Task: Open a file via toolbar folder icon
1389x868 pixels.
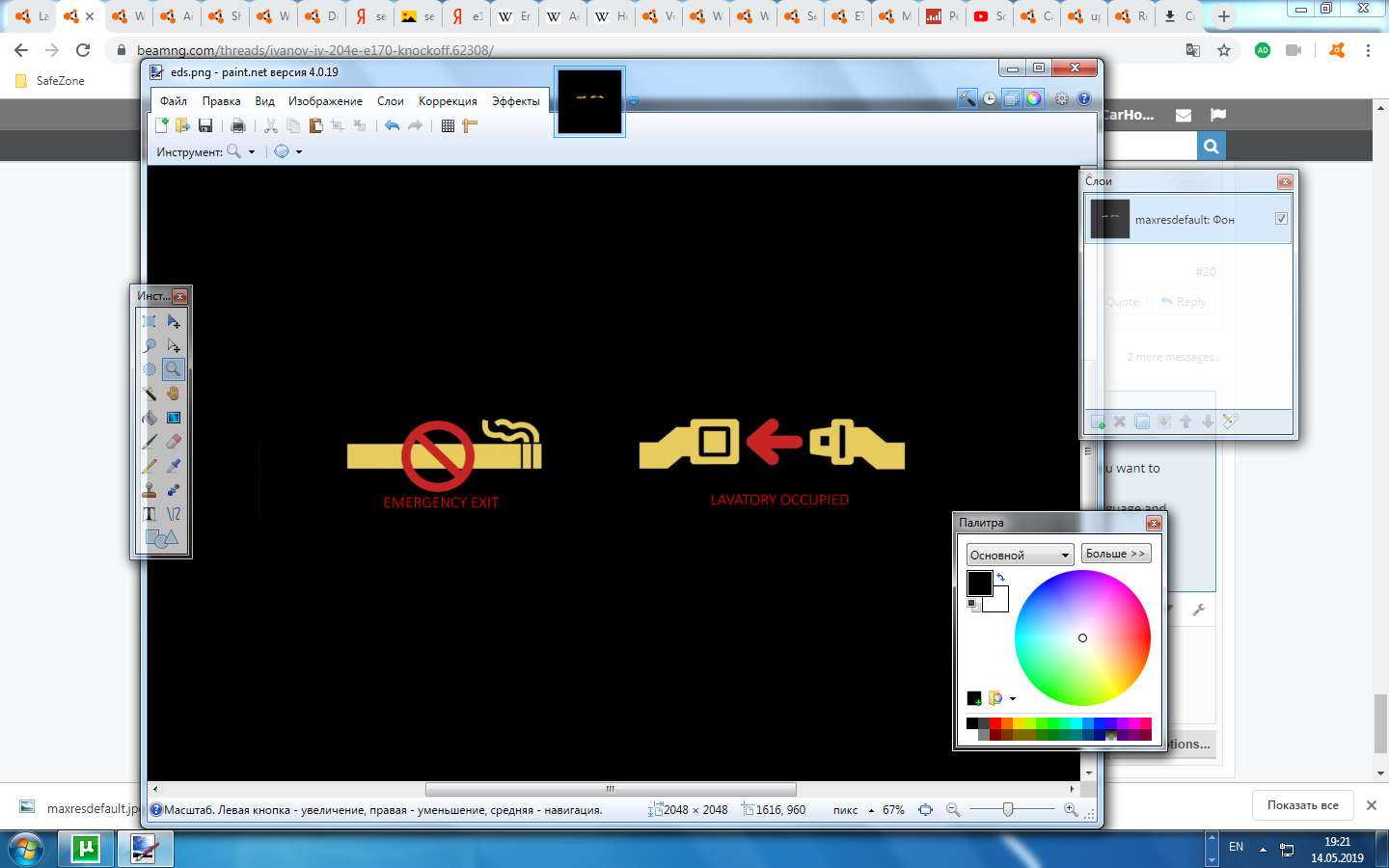Action: pyautogui.click(x=182, y=125)
